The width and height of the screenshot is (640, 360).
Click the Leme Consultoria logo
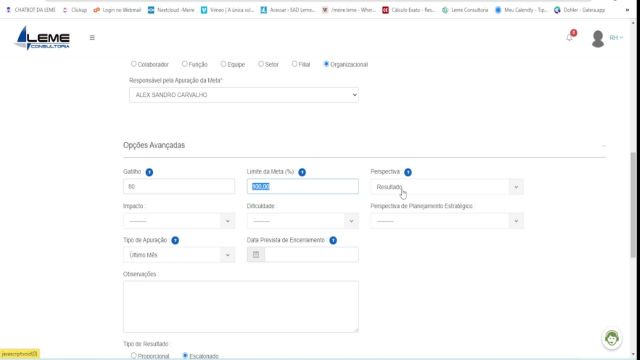point(42,38)
